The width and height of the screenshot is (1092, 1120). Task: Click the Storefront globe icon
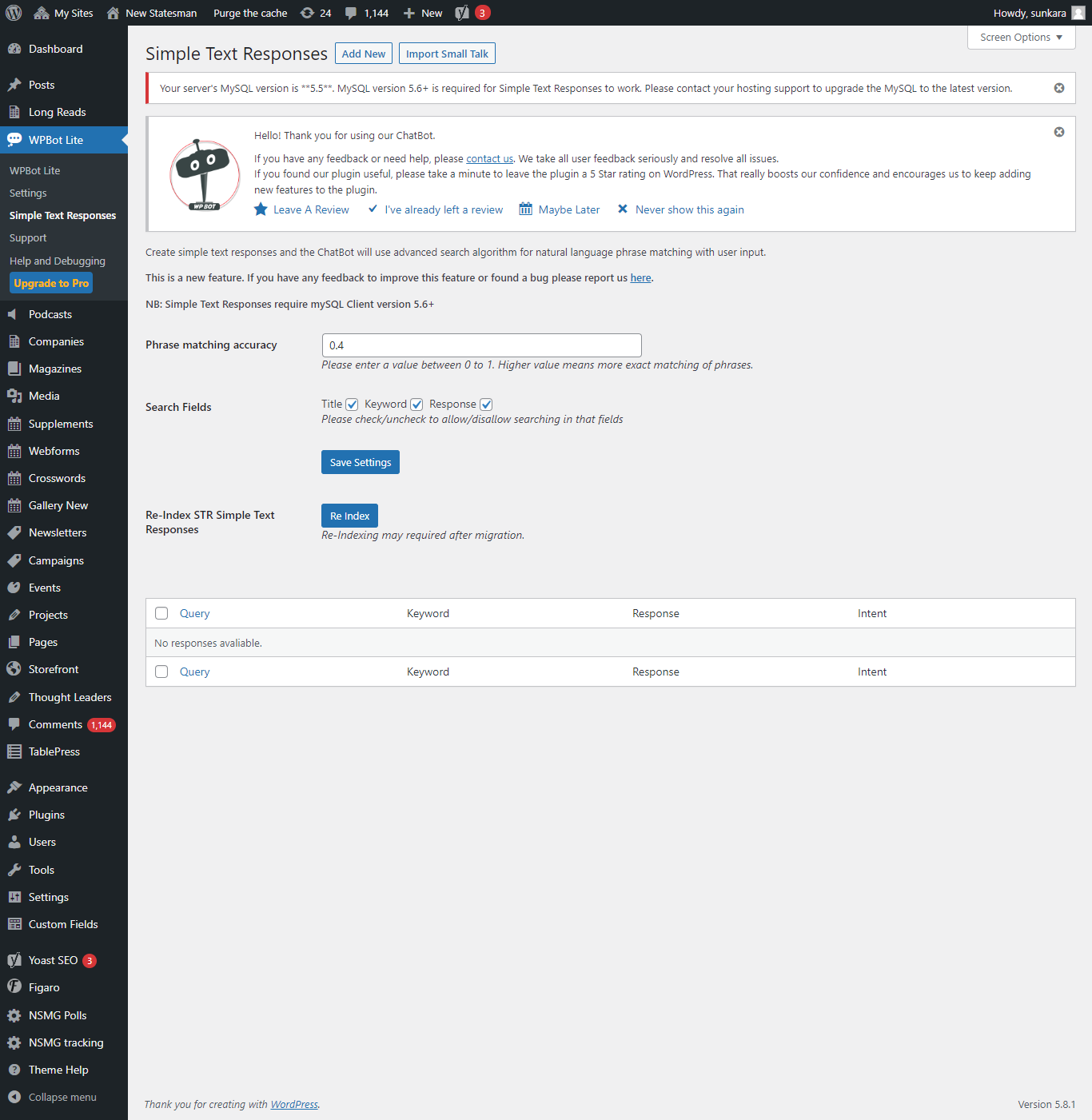coord(14,669)
